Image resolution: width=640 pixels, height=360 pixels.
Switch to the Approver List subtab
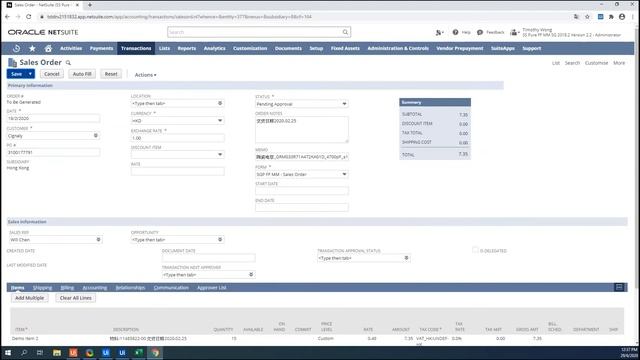pos(211,288)
